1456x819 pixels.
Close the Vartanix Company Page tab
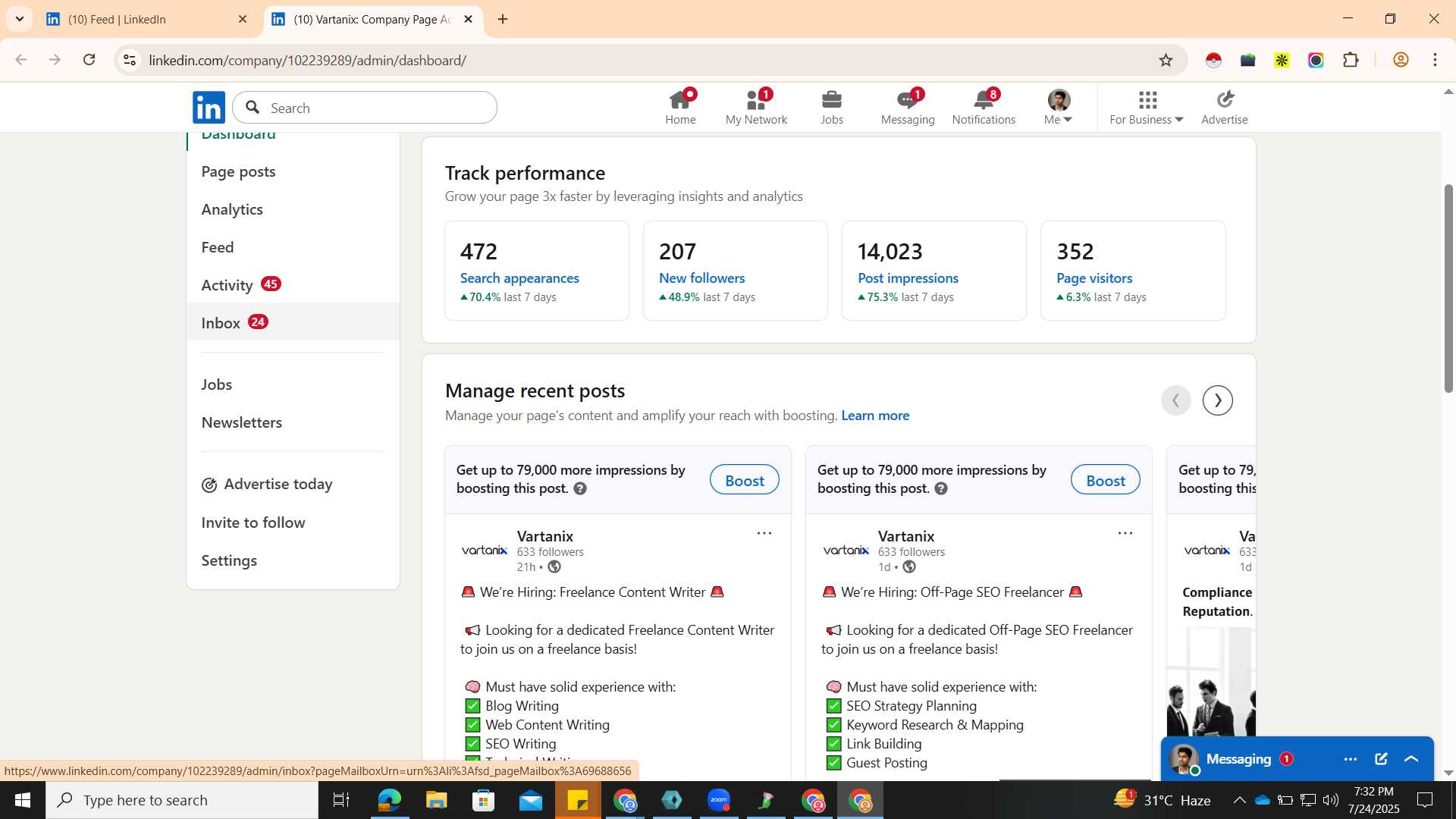[x=468, y=20]
